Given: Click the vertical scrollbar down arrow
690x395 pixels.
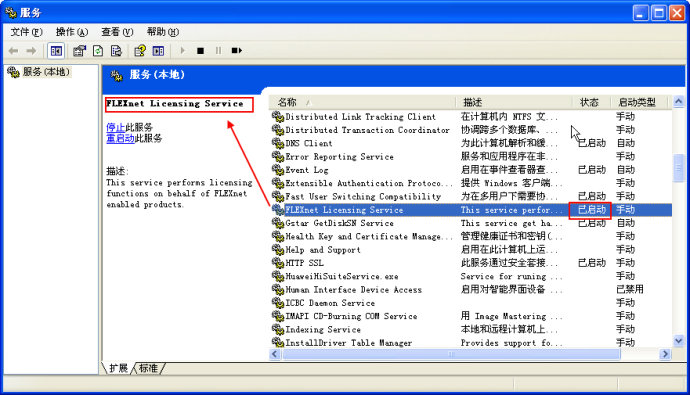Looking at the screenshot, I should point(679,340).
